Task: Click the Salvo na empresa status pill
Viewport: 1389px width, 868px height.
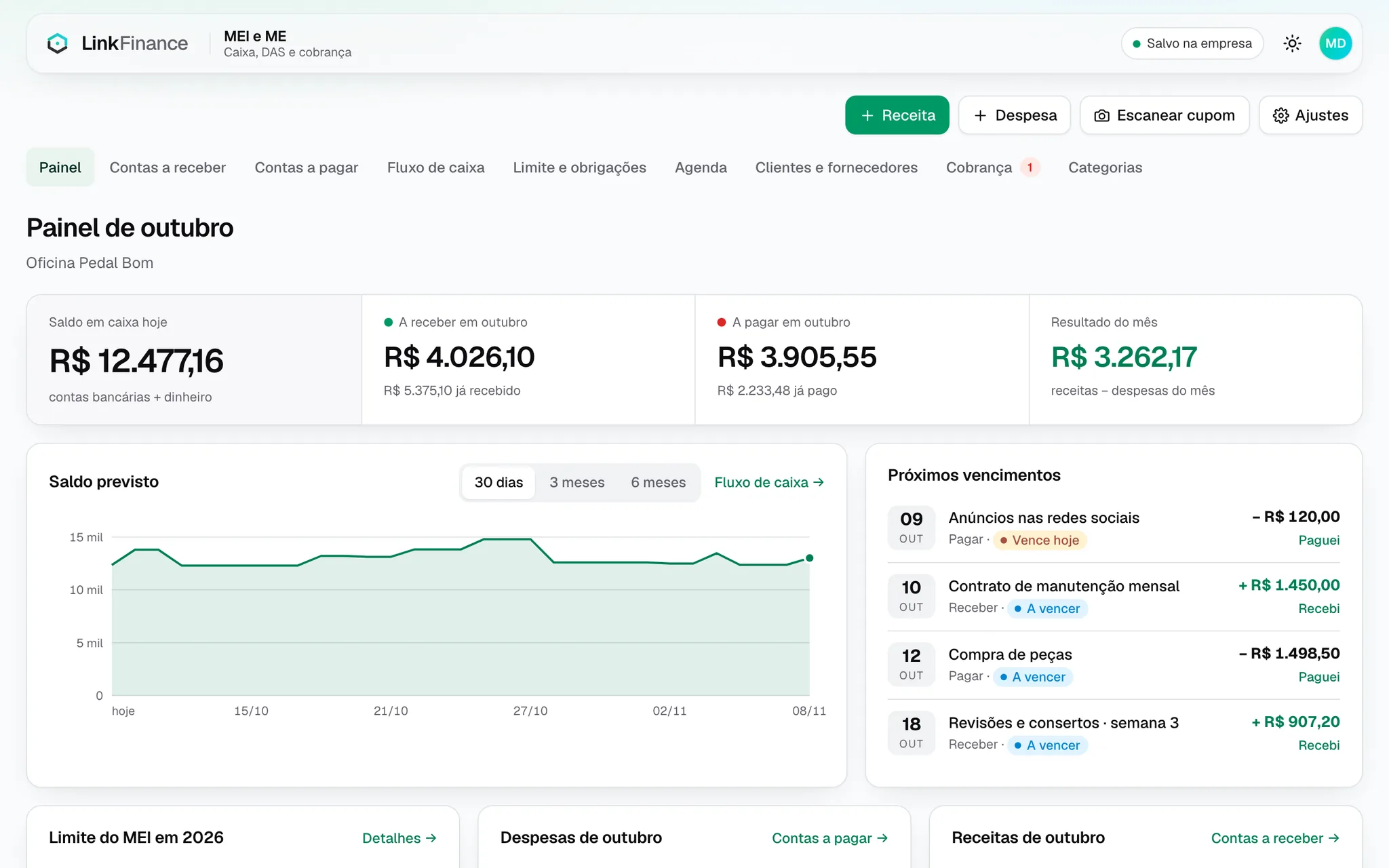Action: 1192,43
